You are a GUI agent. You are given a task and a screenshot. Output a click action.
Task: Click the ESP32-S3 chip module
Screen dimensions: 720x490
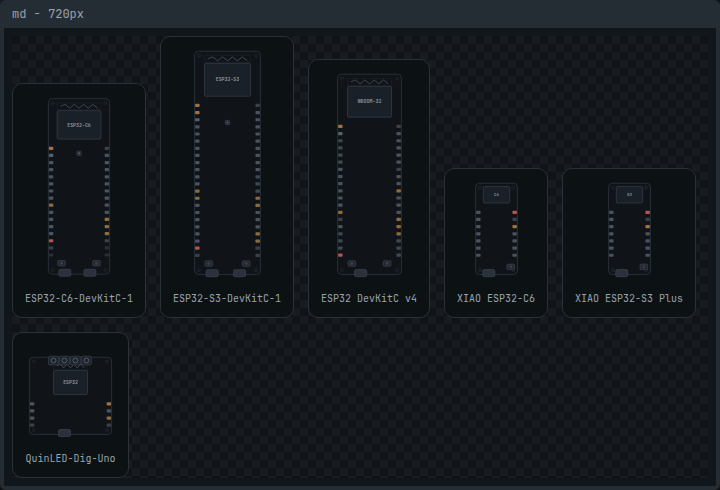(x=227, y=79)
